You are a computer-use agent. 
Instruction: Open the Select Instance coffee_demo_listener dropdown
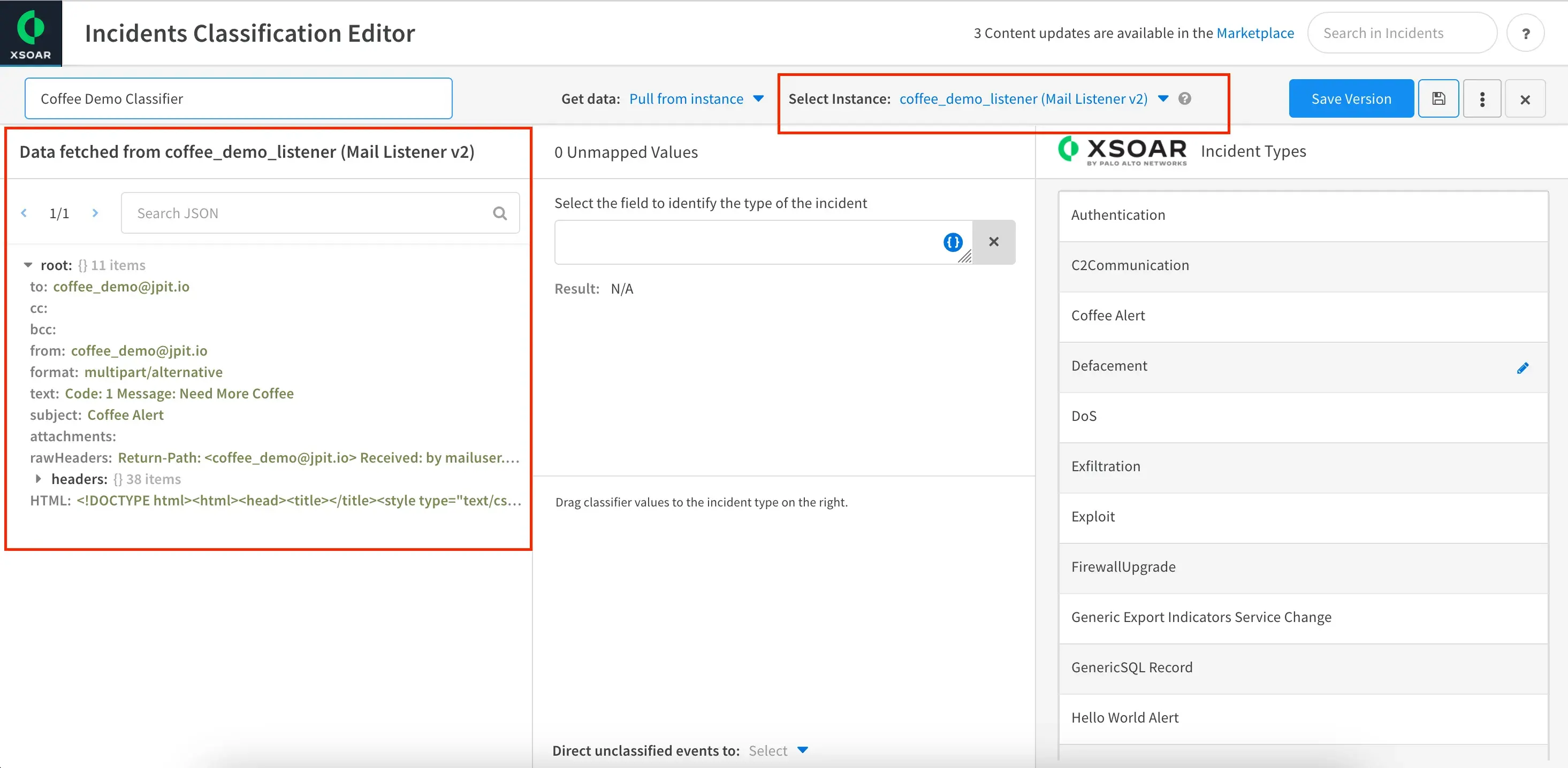1033,98
